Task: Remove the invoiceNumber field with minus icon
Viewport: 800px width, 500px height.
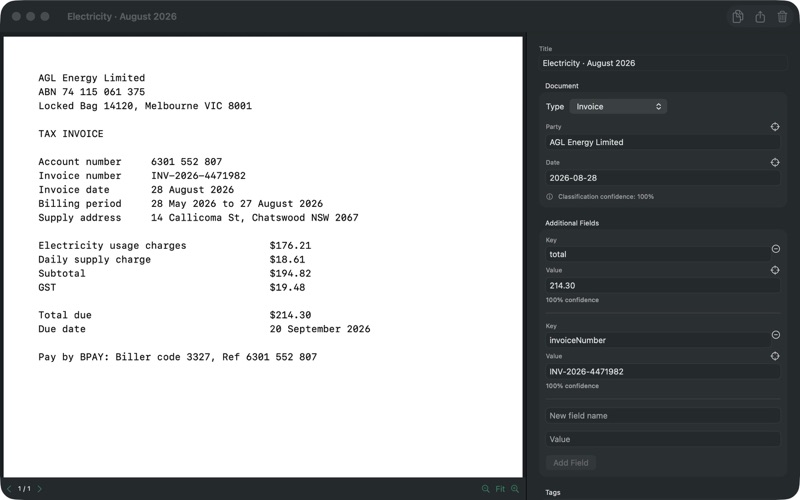Action: (776, 335)
